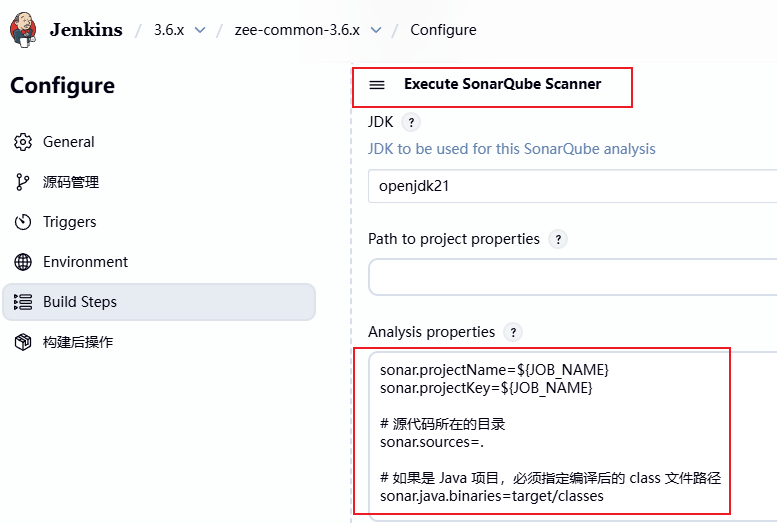
Task: Click the Environment globe icon
Action: (x=23, y=262)
